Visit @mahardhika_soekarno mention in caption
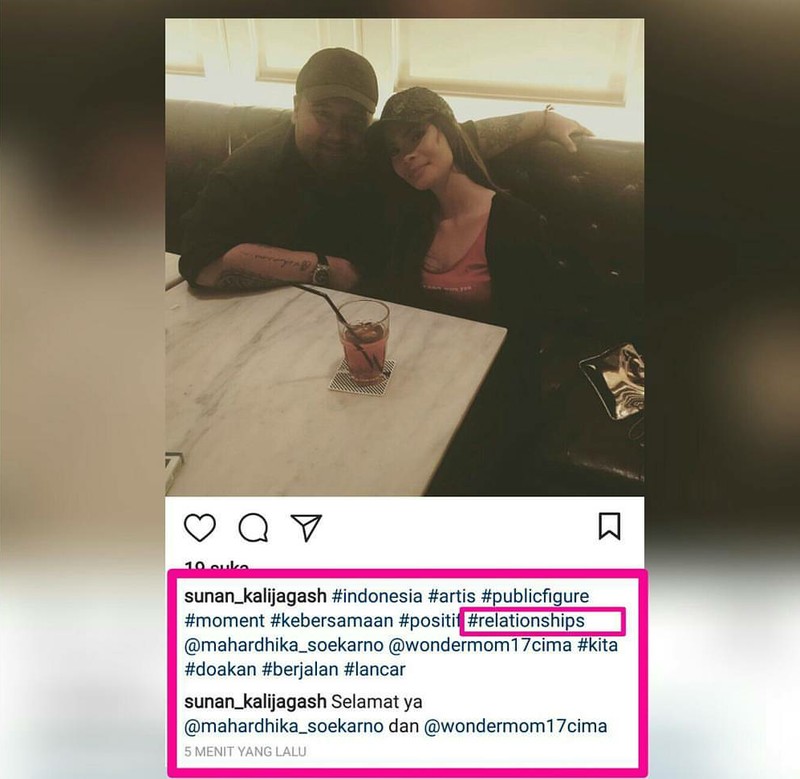 tap(284, 645)
